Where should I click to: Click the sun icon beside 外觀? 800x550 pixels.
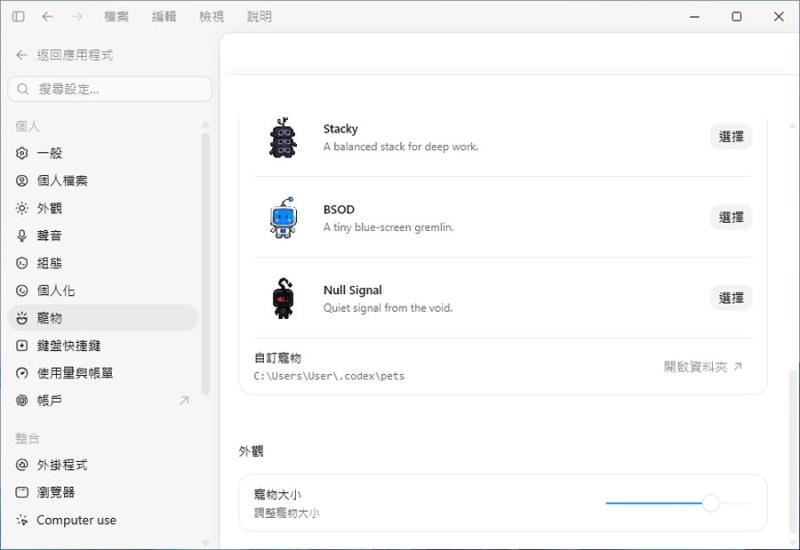(22, 208)
